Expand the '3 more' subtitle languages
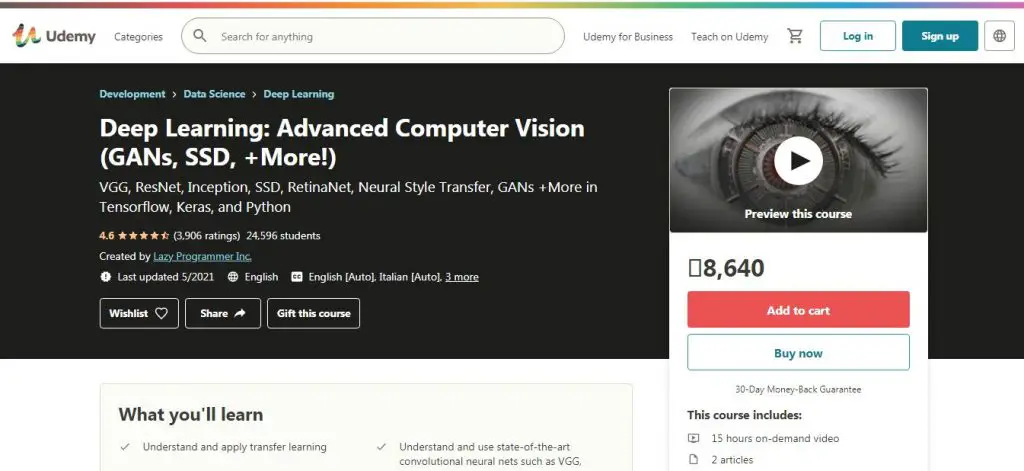The image size is (1024, 471). (462, 277)
